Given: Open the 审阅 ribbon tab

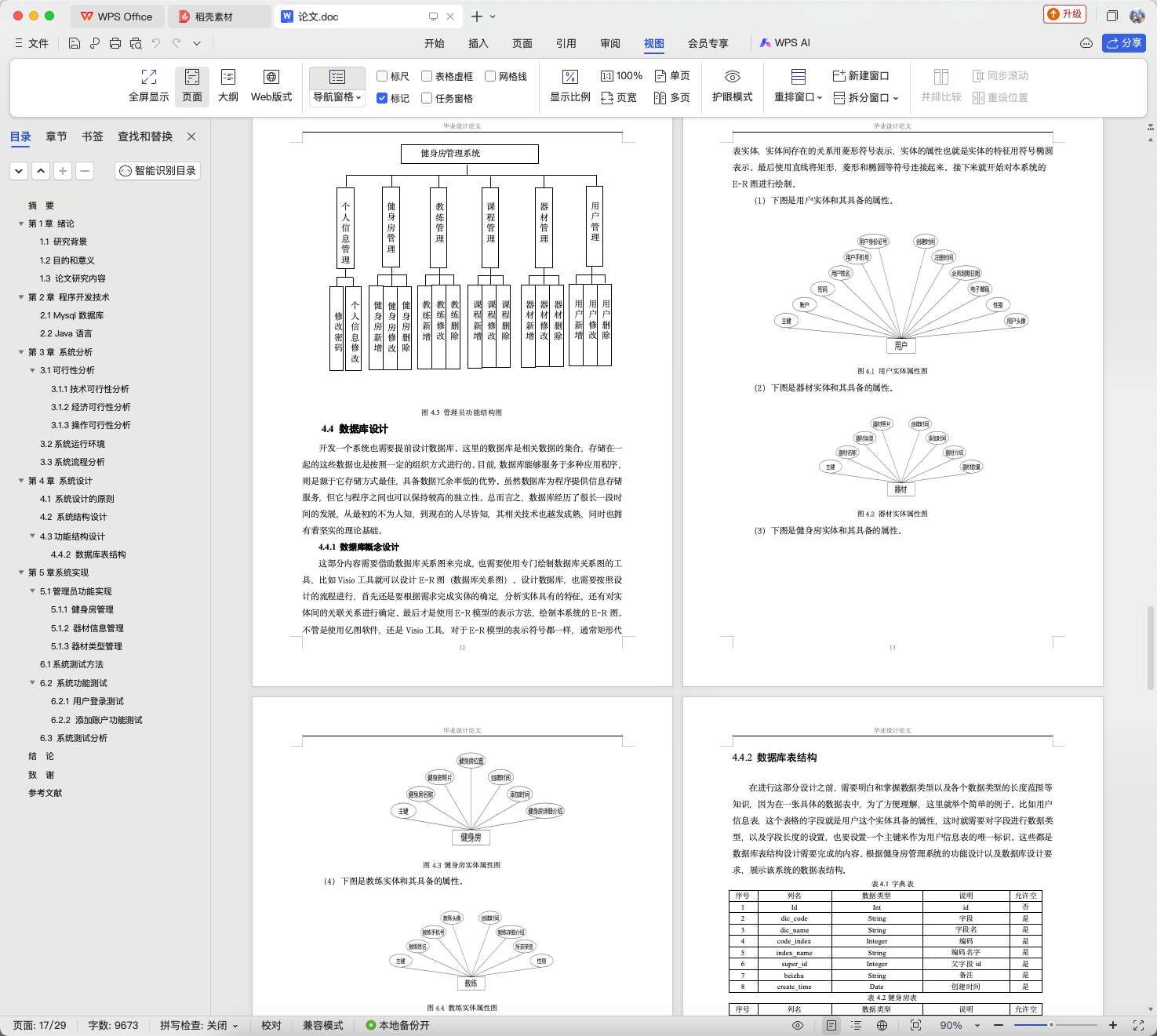Looking at the screenshot, I should point(610,43).
